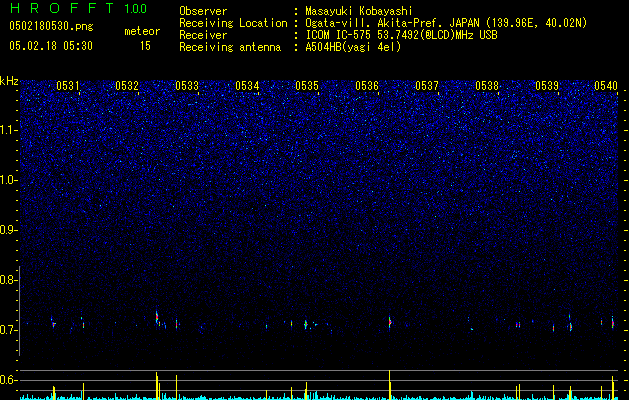The width and height of the screenshot is (629, 400).
Task: Click the 0535 time marker
Action: pos(307,86)
